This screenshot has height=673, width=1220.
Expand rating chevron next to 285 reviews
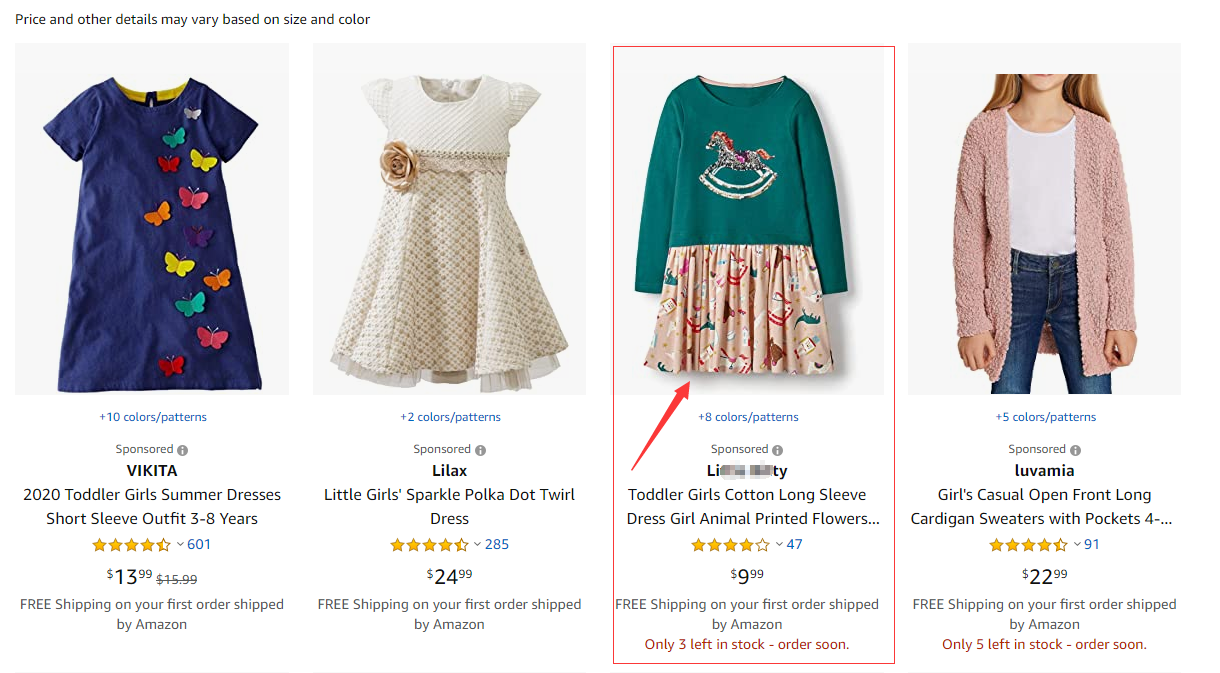pyautogui.click(x=478, y=545)
